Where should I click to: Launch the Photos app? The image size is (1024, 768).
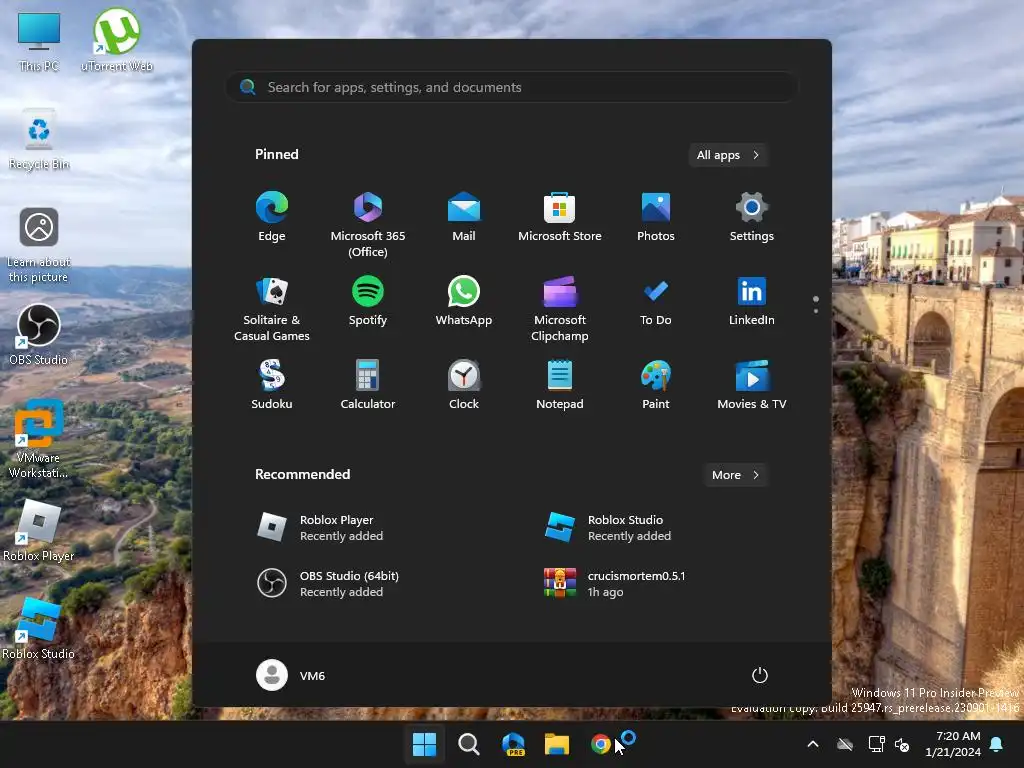(x=656, y=217)
